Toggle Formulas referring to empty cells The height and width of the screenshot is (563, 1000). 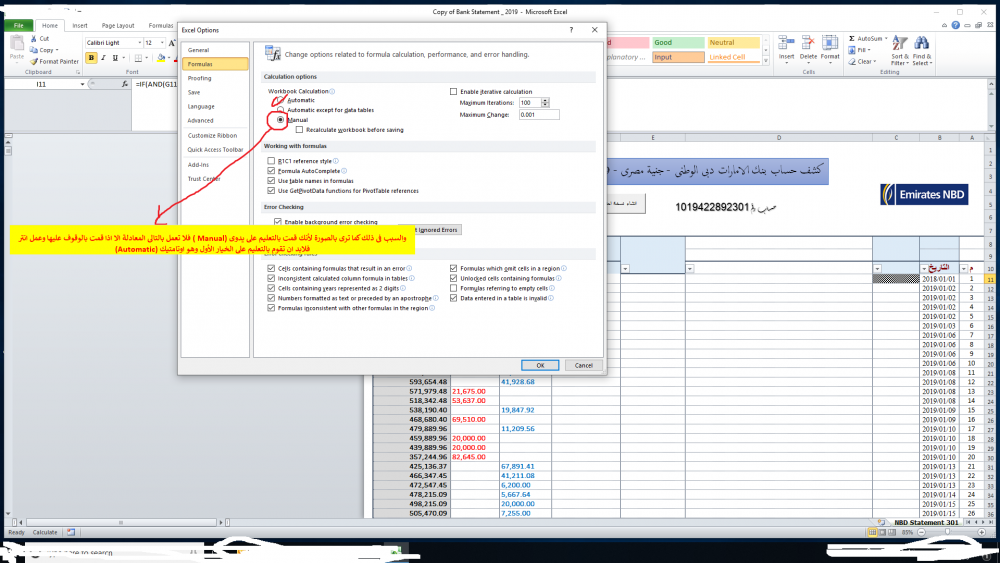point(453,288)
